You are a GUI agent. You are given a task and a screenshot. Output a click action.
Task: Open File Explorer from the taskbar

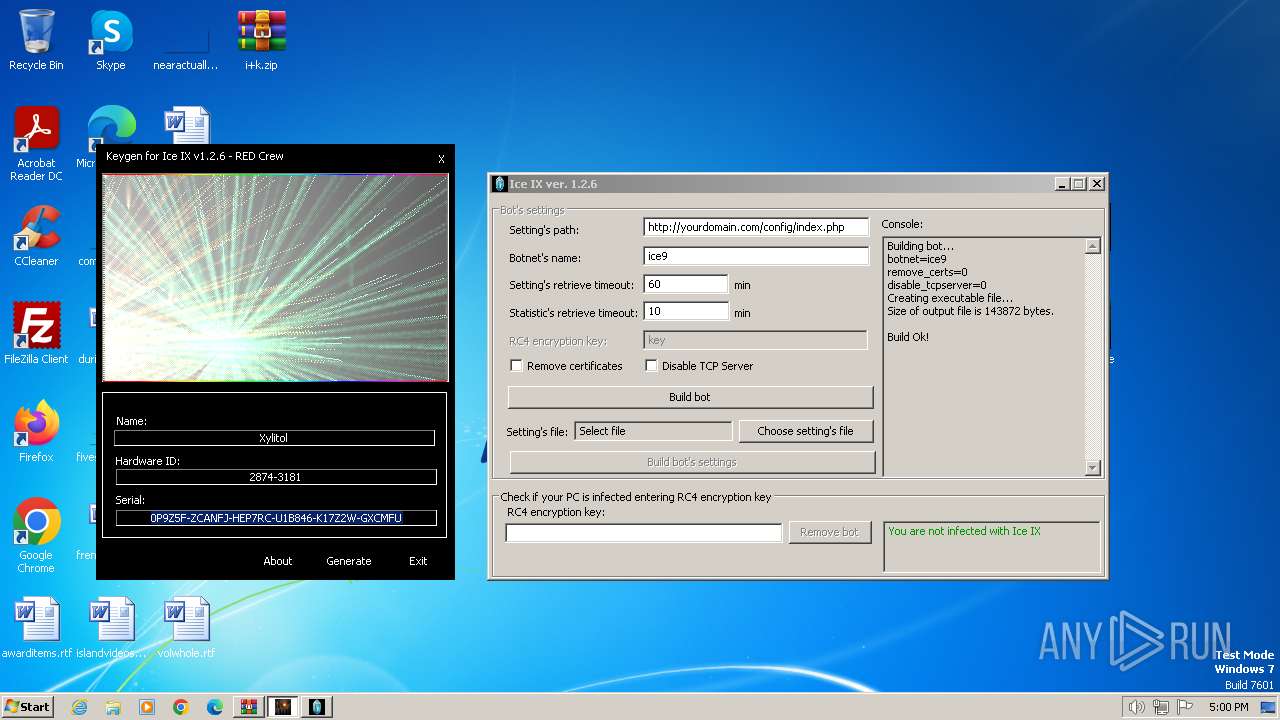tap(113, 707)
